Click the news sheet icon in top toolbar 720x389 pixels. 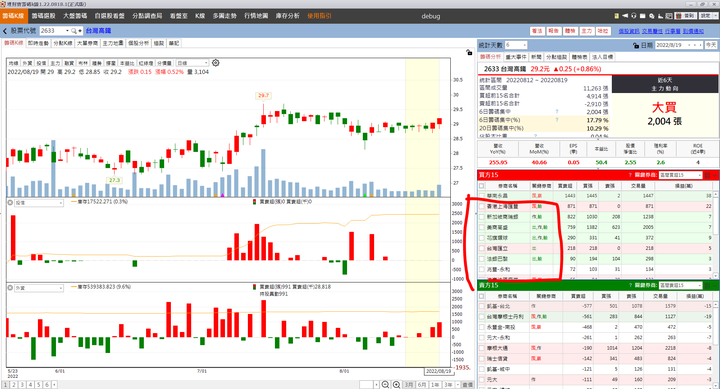coord(669,16)
